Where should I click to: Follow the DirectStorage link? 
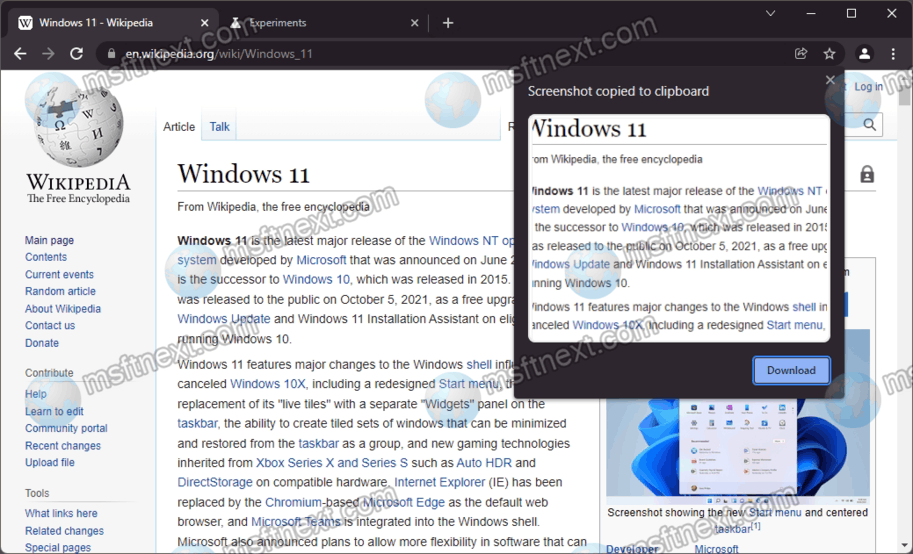(x=215, y=482)
